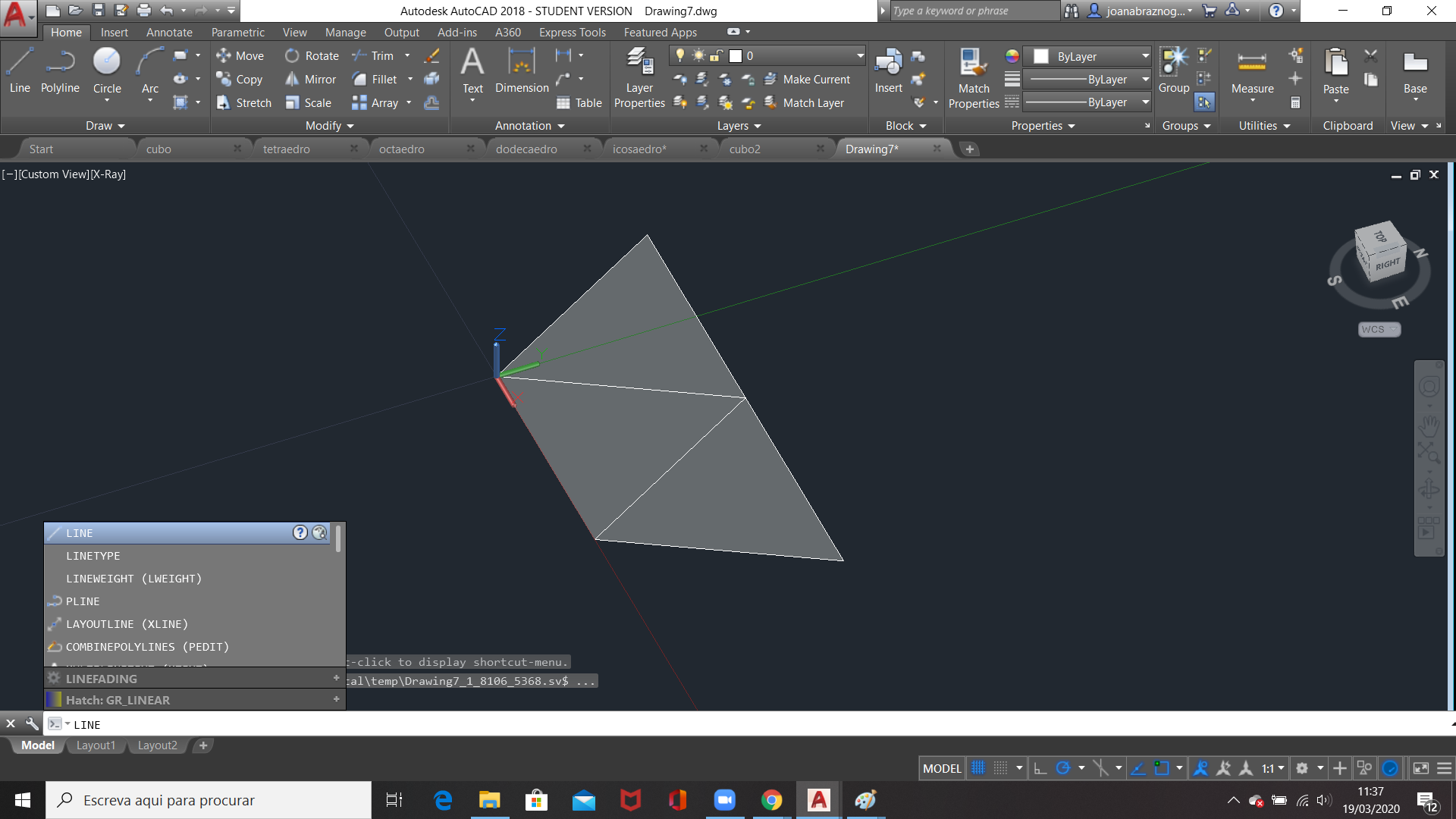
Task: Click the Array tool
Action: 375,103
